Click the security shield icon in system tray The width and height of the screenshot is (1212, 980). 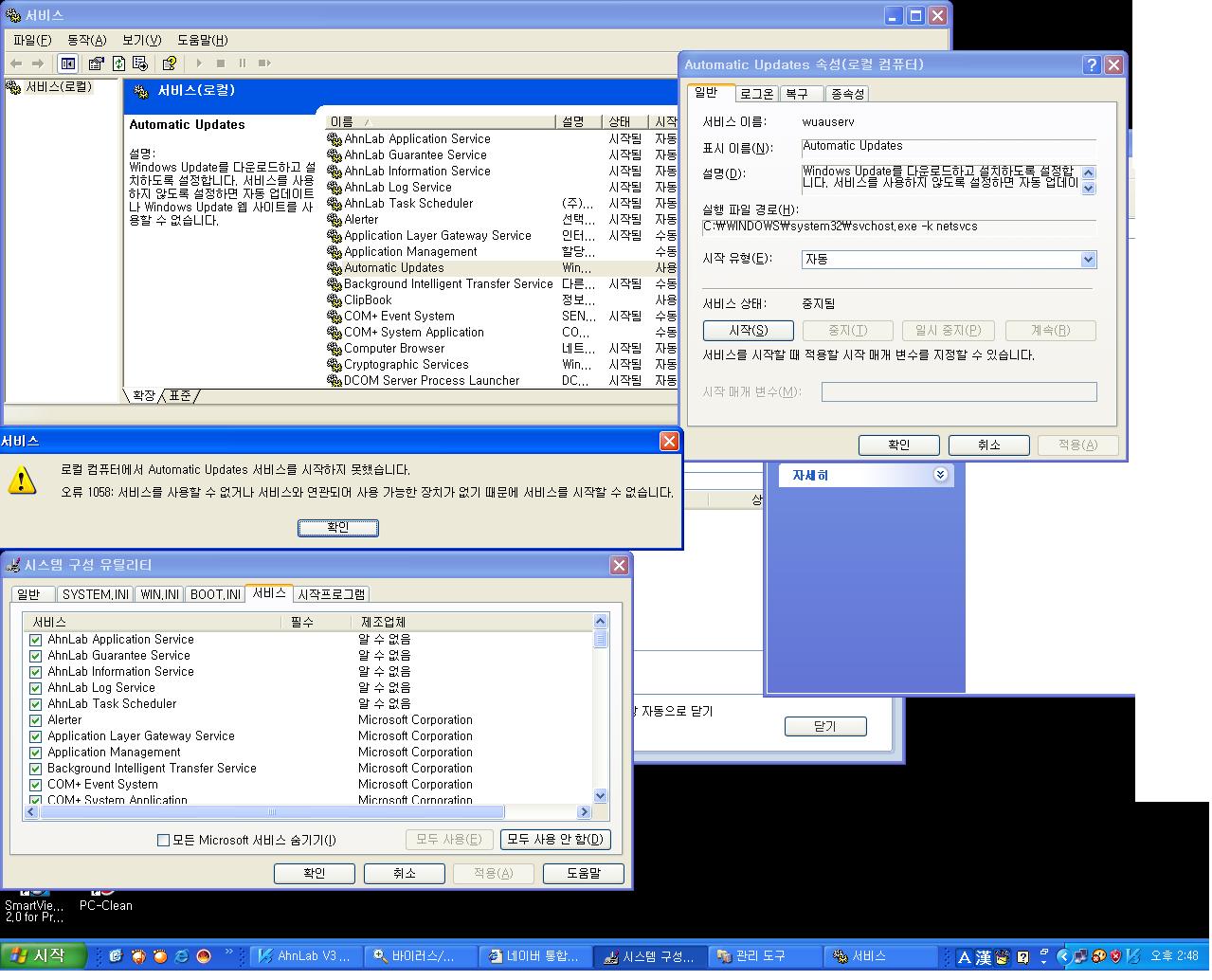coord(1116,957)
